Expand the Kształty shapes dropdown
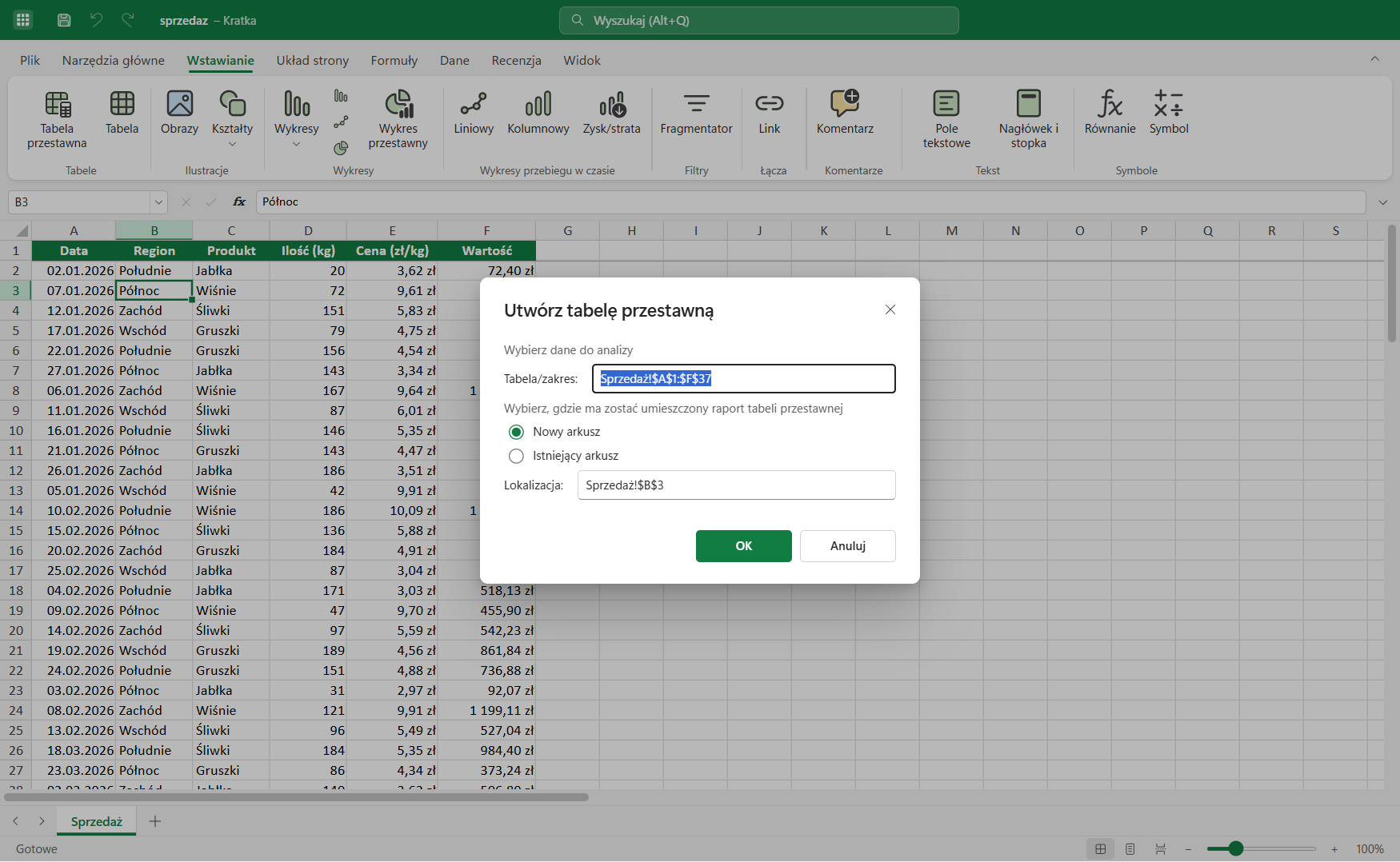This screenshot has width=1400, height=862. (233, 144)
